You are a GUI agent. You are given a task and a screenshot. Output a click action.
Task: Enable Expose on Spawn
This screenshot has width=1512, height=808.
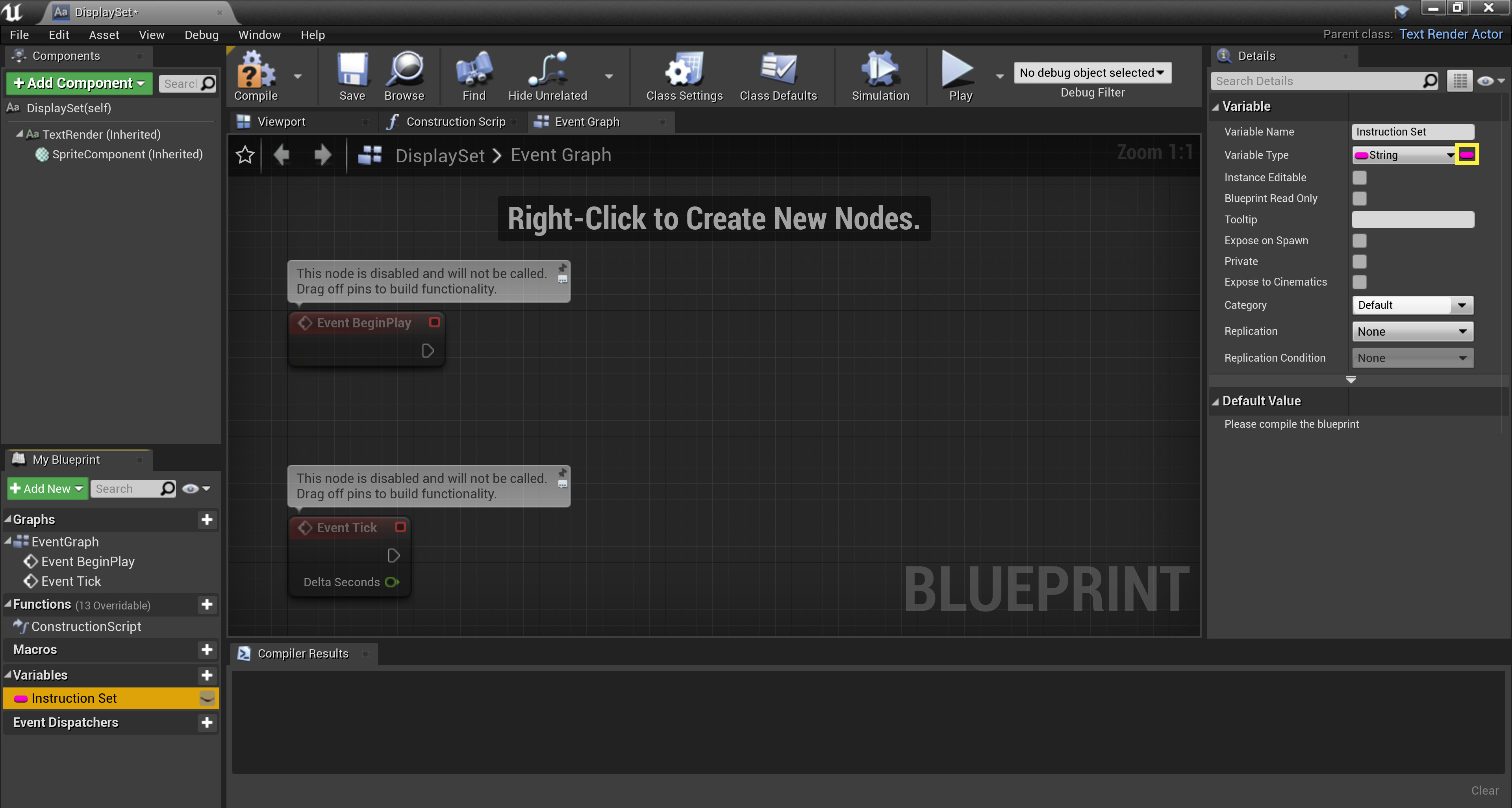1360,241
